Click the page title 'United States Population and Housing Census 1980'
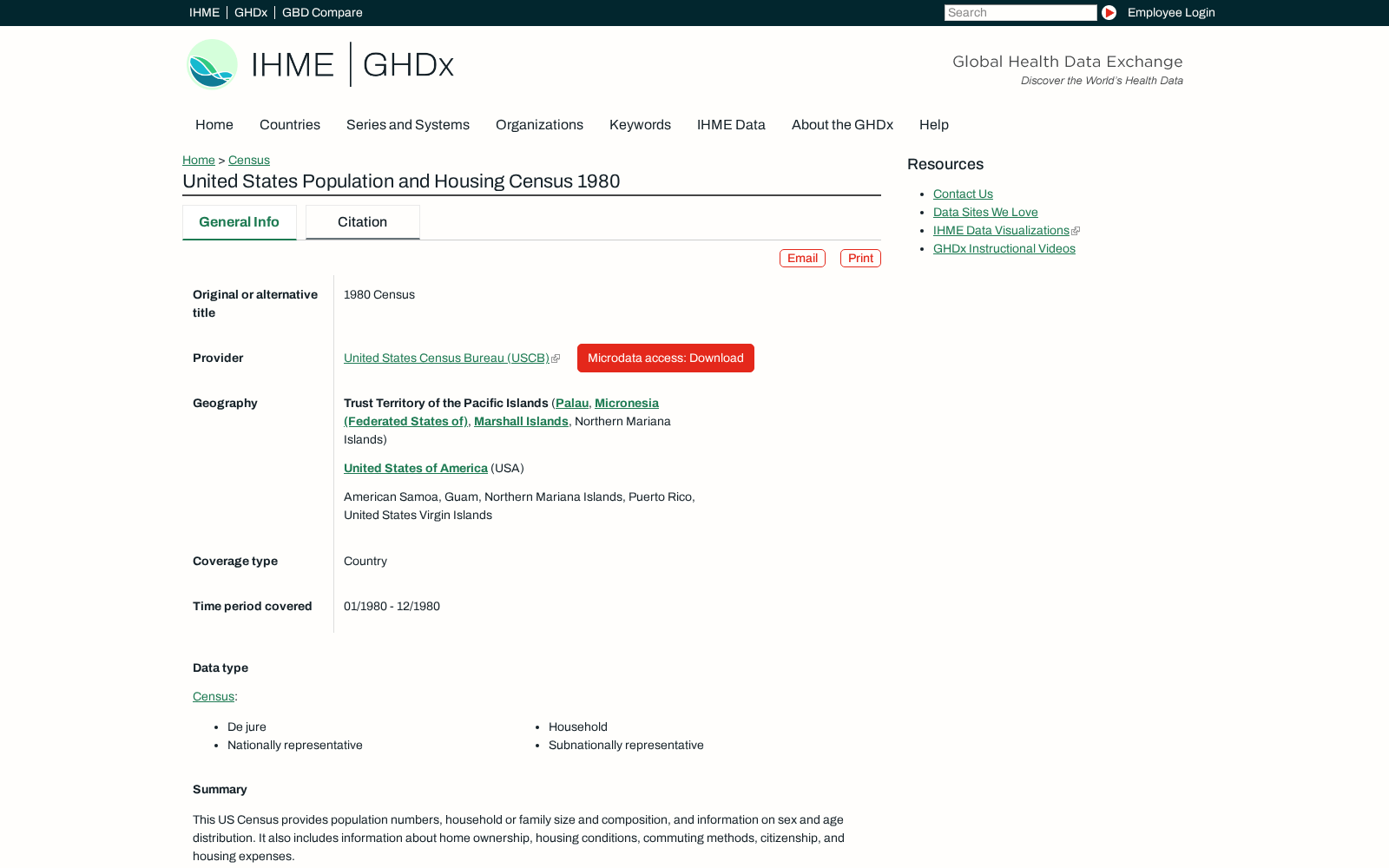 click(401, 181)
